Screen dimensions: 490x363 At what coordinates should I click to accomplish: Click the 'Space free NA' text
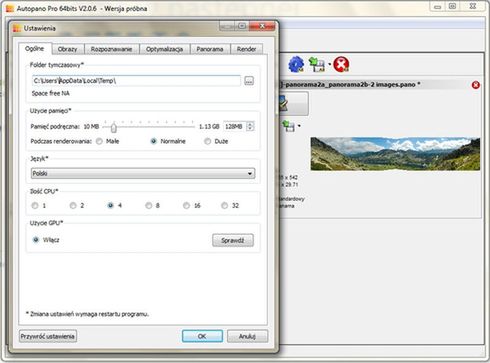click(x=51, y=94)
